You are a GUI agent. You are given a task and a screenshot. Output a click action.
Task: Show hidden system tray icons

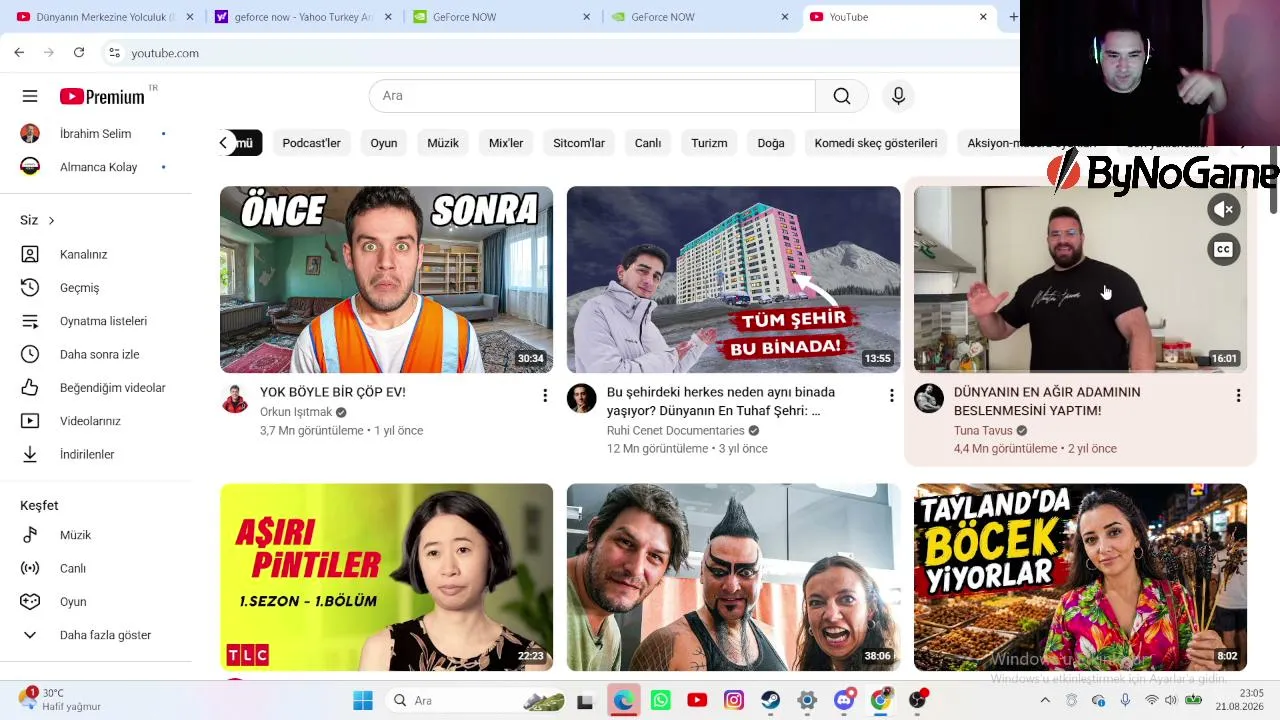tap(1045, 700)
